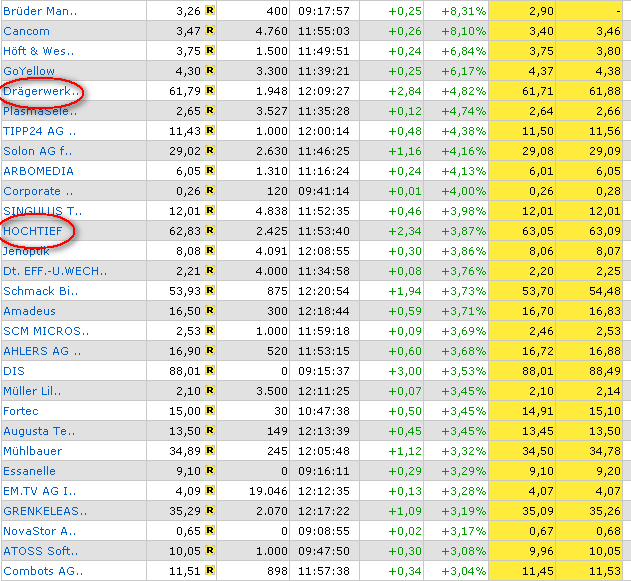Click the R realtime icon in Brüder Man.. row

tap(210, 10)
